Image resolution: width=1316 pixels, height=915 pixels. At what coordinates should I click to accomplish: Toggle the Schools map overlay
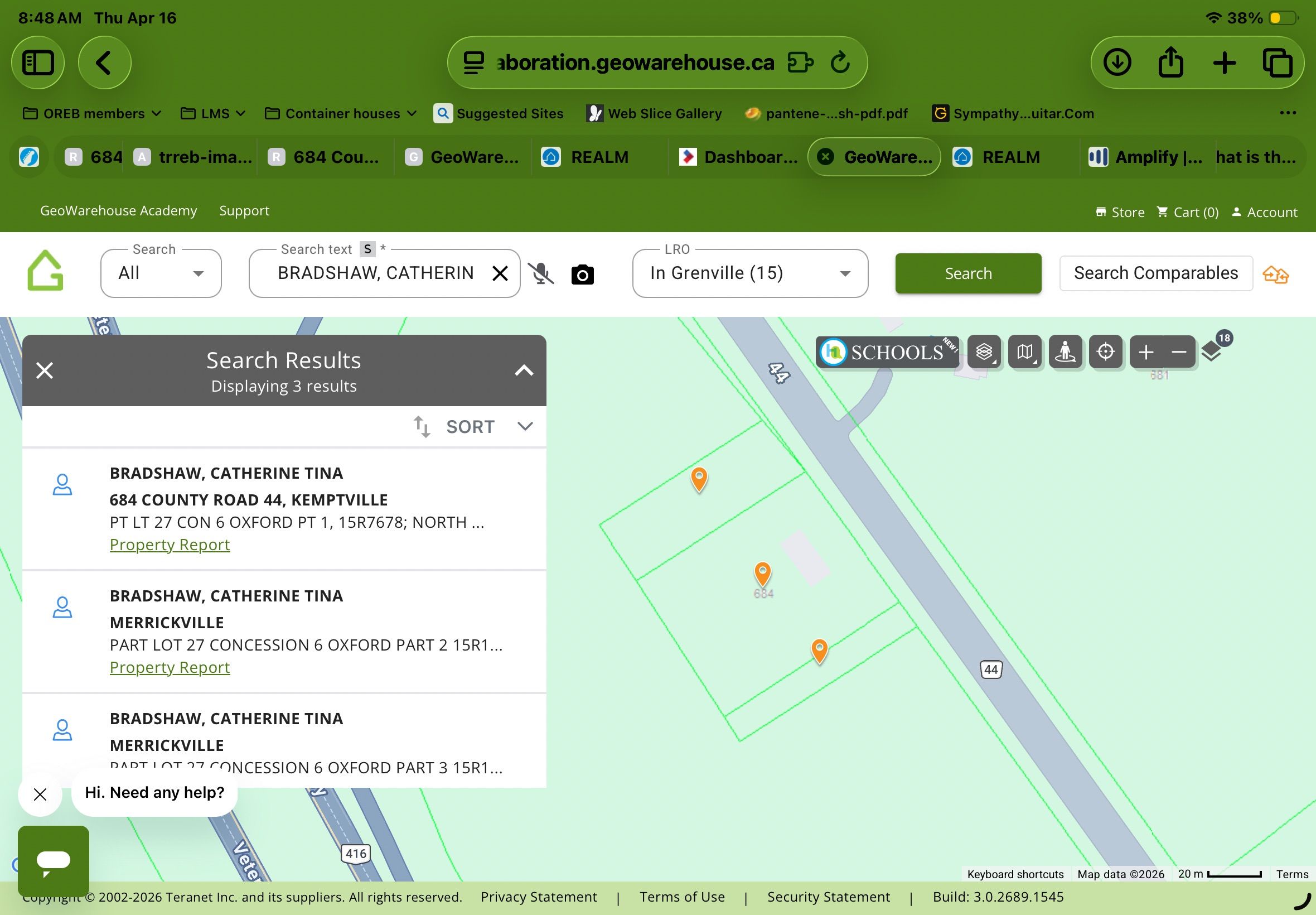887,351
